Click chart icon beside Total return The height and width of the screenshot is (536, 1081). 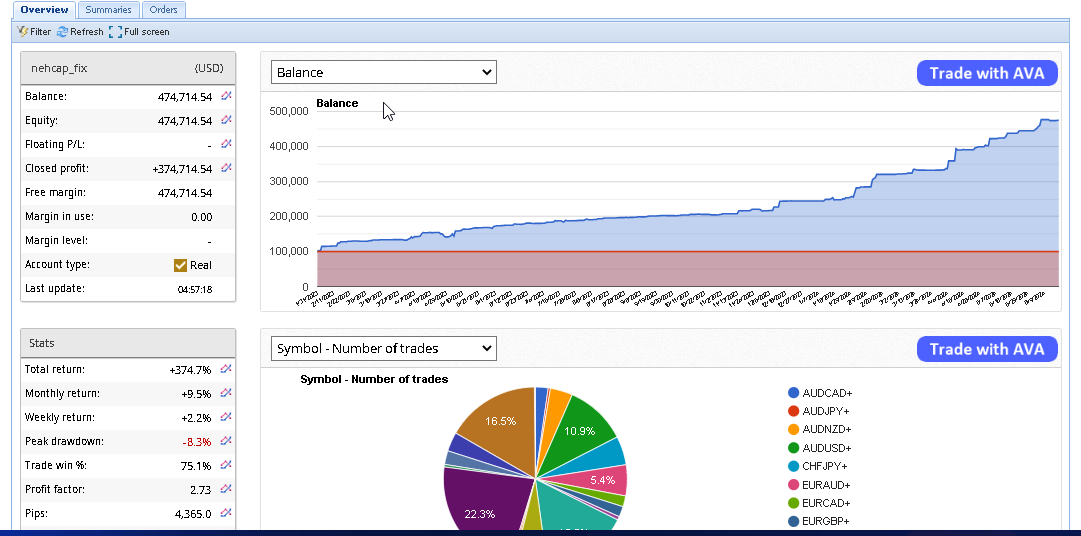point(226,369)
